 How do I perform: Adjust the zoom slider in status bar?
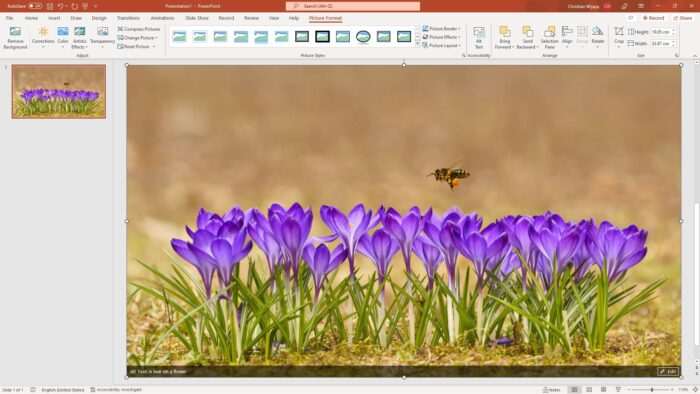652,390
